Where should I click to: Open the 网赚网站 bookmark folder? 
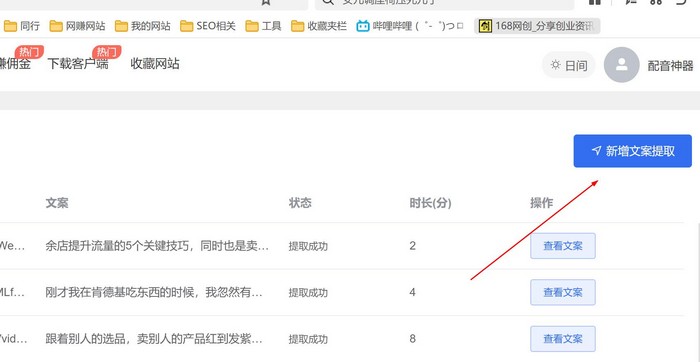[x=77, y=26]
